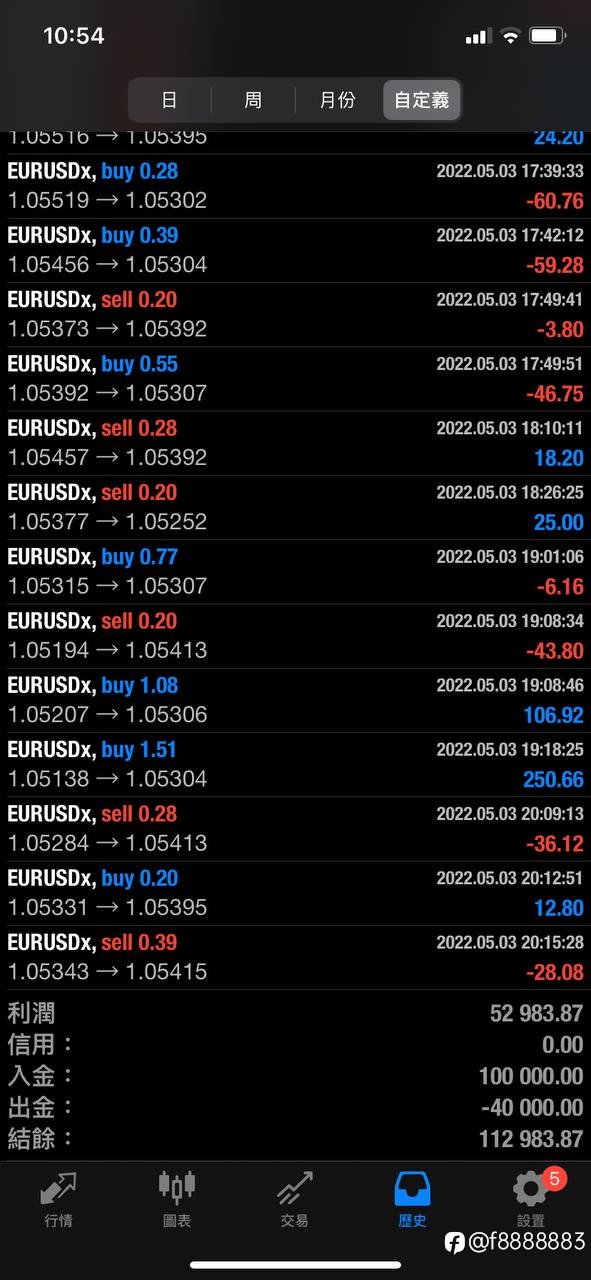Tap the red notification badge showing 5
This screenshot has height=1280, width=591.
coord(555,1179)
